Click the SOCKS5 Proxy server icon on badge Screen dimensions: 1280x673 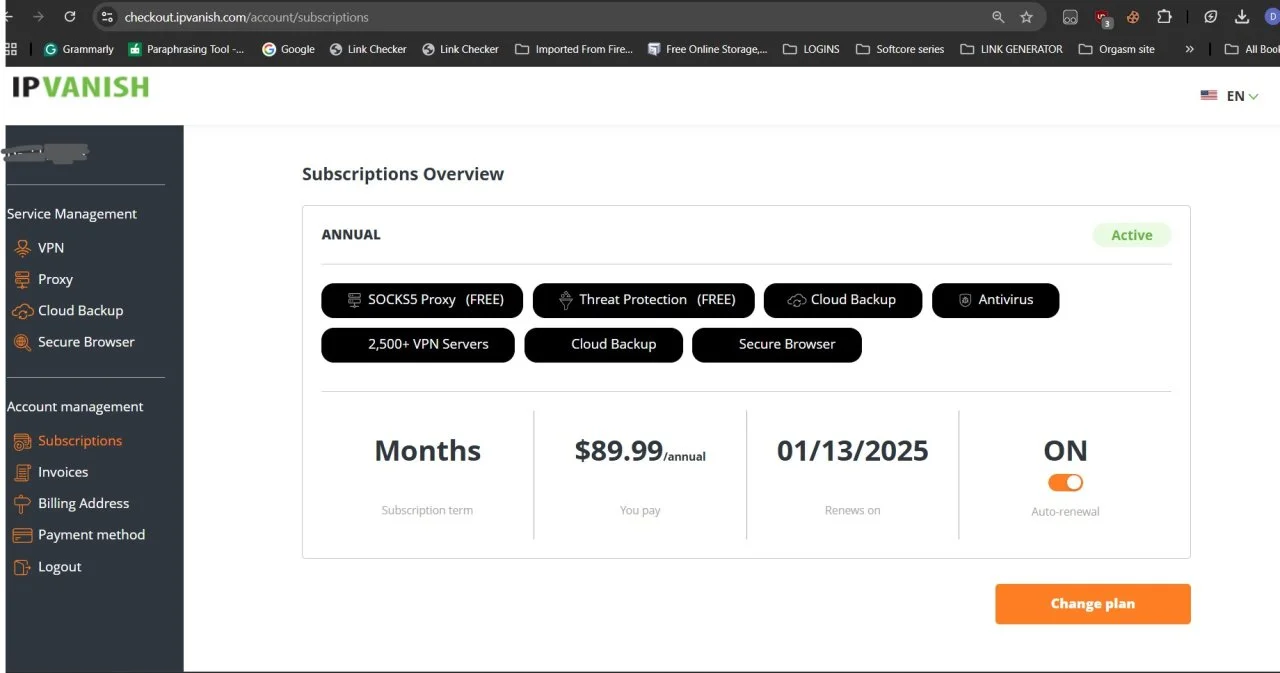click(354, 300)
